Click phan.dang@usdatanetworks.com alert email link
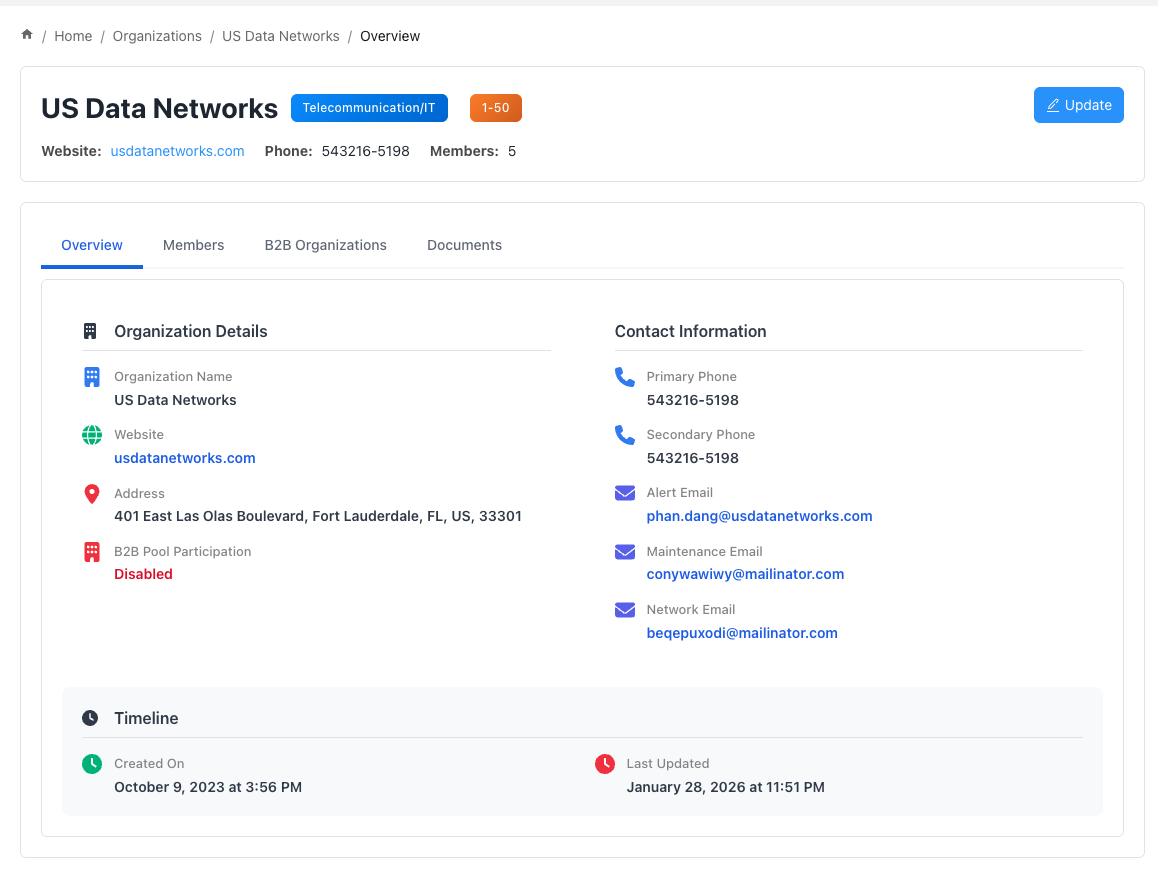The width and height of the screenshot is (1158, 878). (x=759, y=516)
